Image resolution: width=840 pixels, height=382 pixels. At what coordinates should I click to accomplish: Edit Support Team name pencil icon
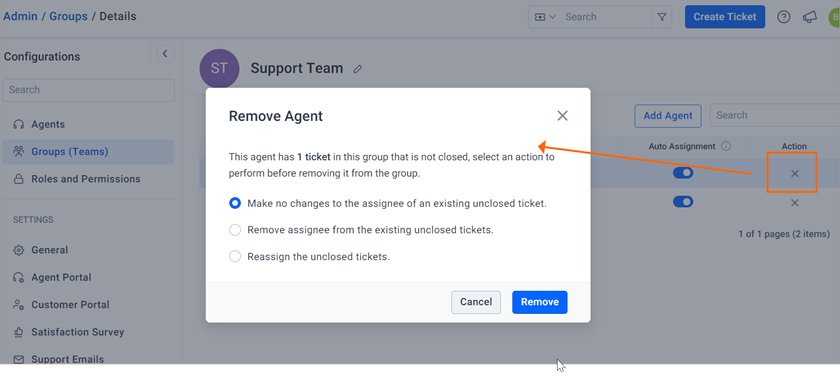pos(358,69)
